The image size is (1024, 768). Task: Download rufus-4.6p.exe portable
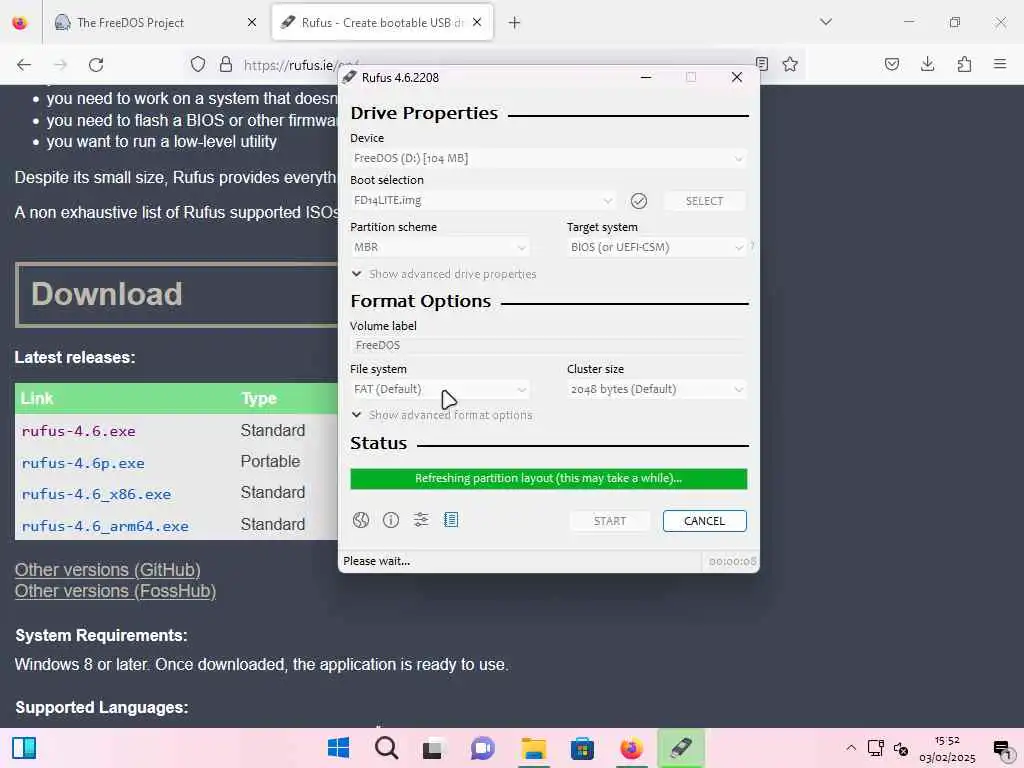click(83, 463)
